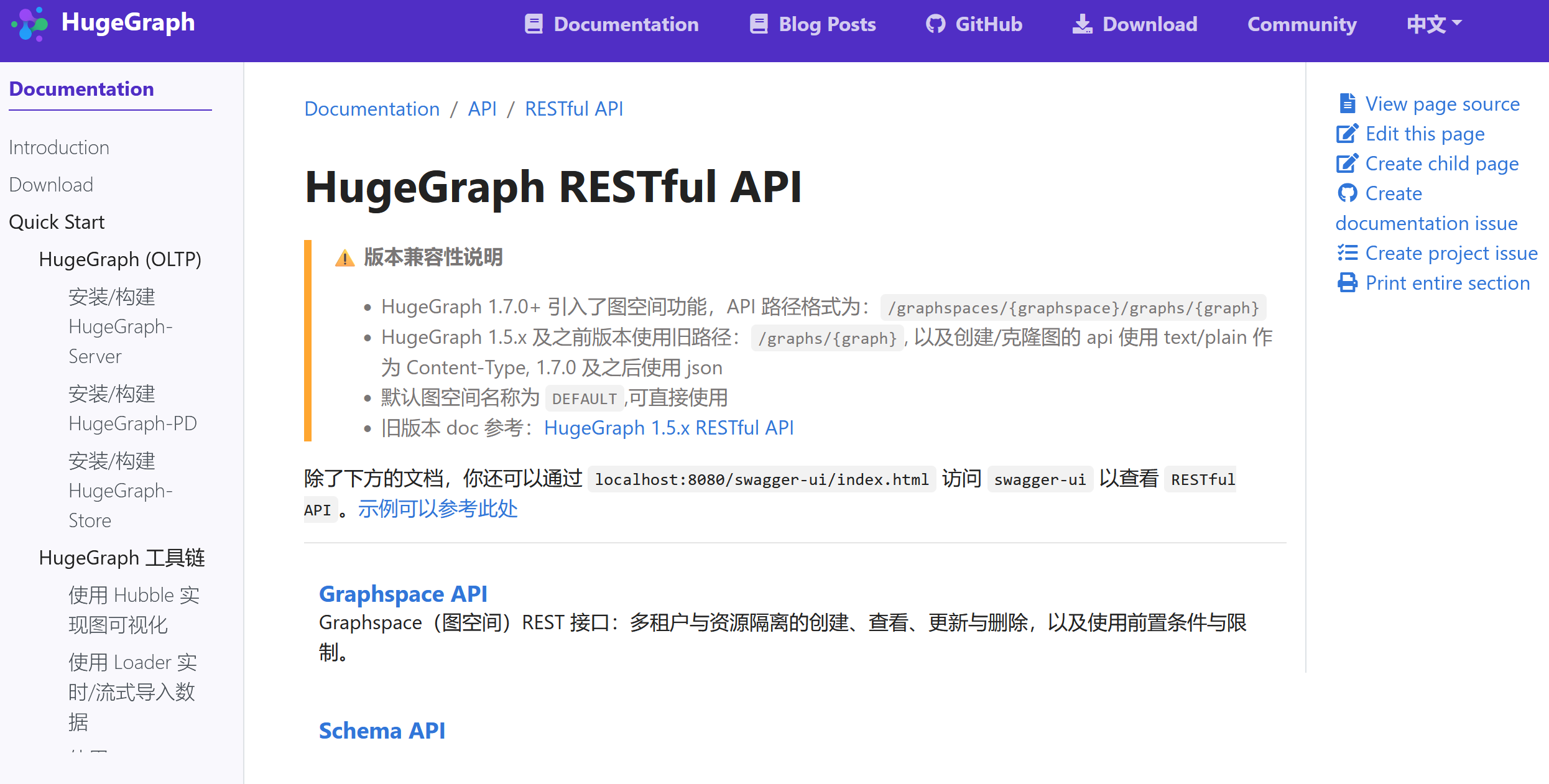1549x784 pixels.
Task: Click the GitHub icon beside Create documentation issue
Action: [x=1347, y=193]
